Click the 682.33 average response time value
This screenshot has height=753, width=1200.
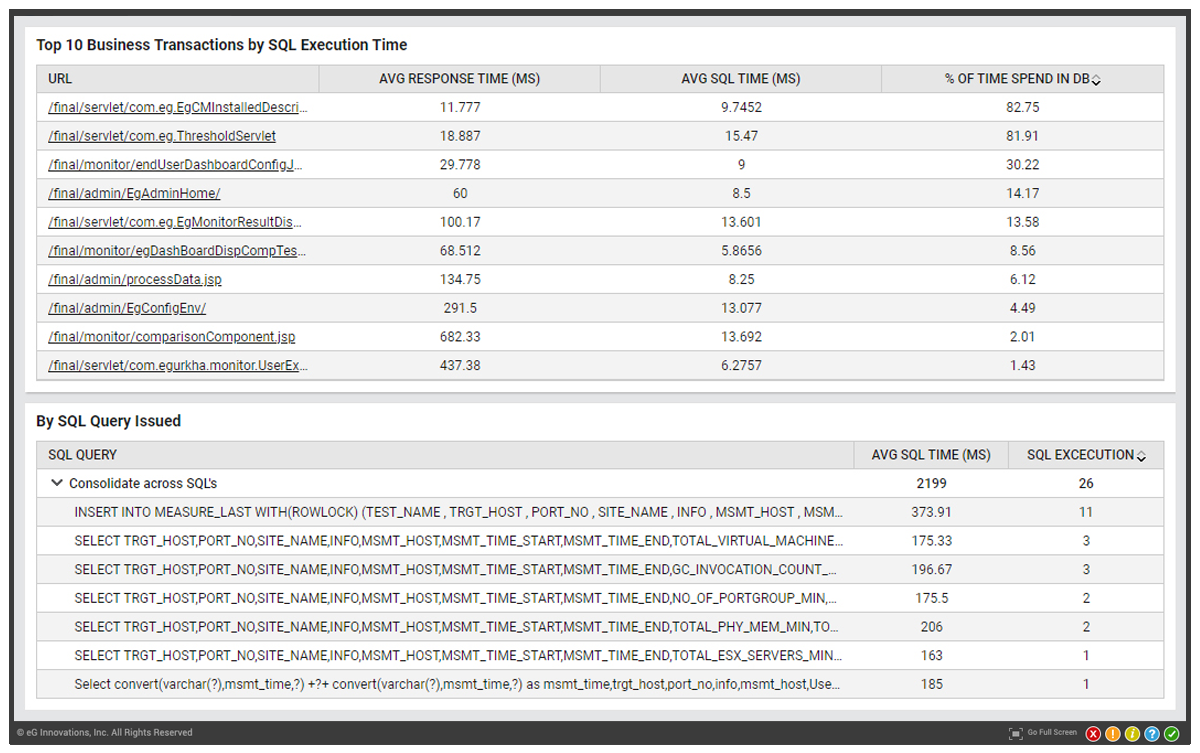point(460,337)
